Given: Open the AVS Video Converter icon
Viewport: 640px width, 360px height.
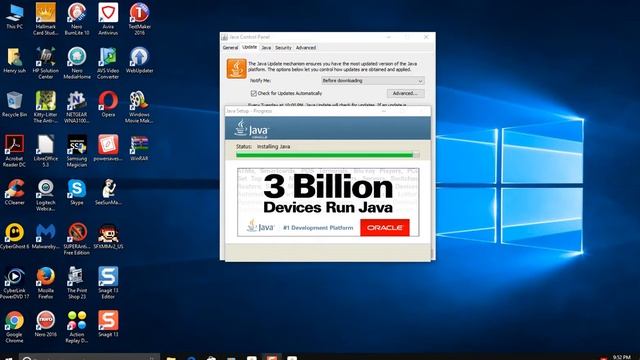Looking at the screenshot, I should tap(108, 63).
